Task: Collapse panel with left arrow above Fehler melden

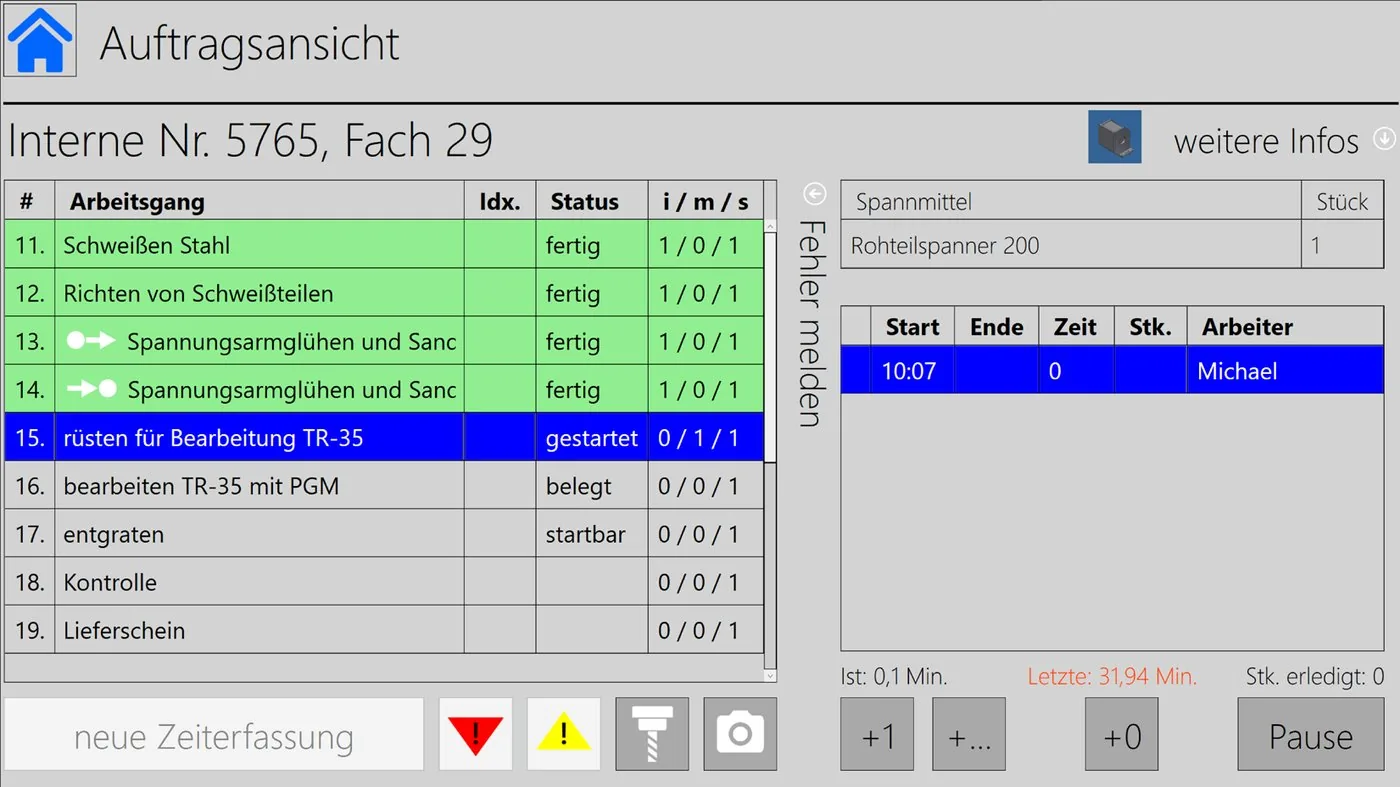Action: pyautogui.click(x=815, y=193)
